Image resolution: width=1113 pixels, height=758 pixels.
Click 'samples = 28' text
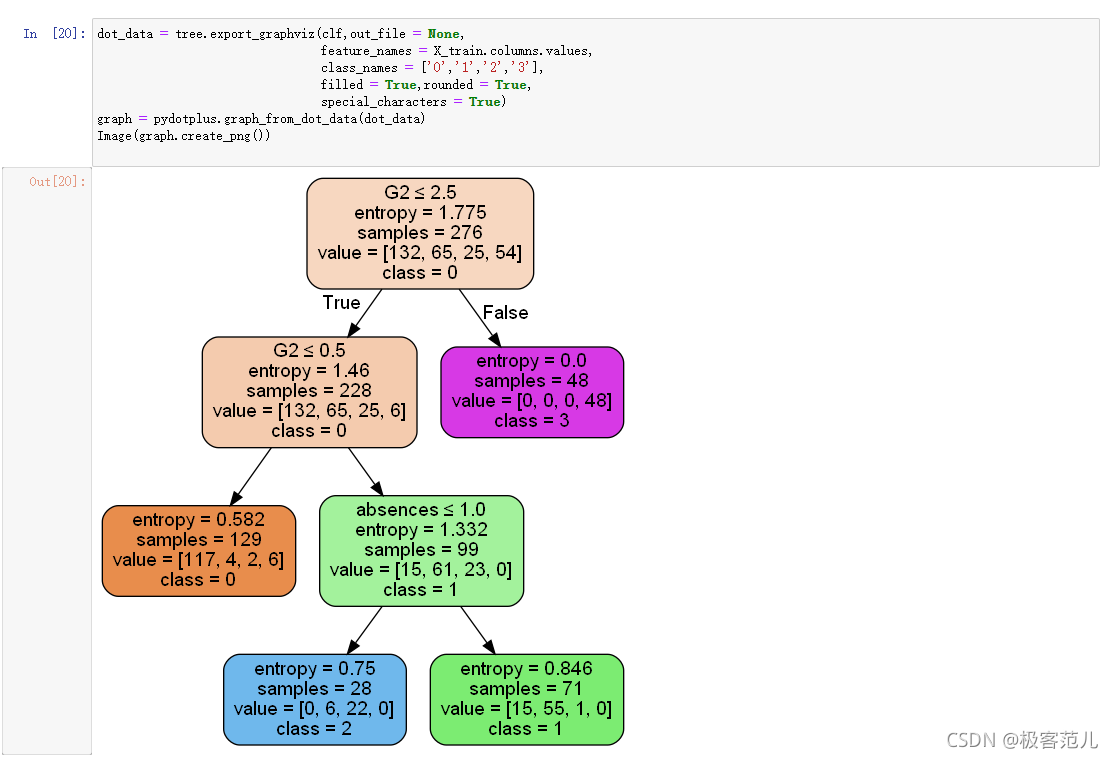click(314, 688)
